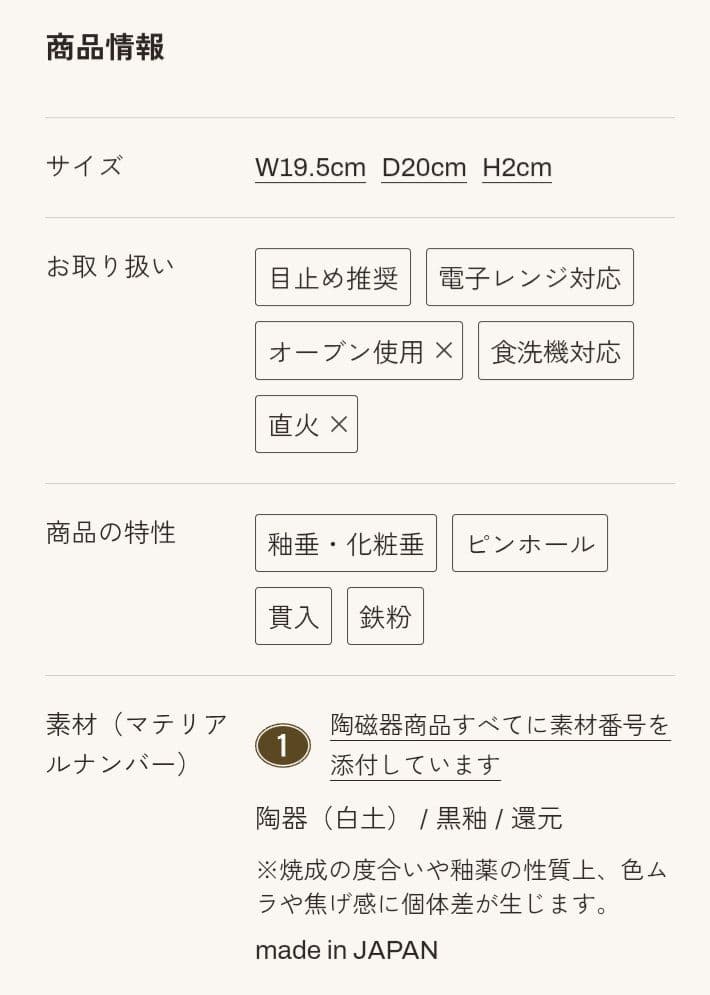Open the ピンホール characteristic tag
This screenshot has width=710, height=995.
[x=529, y=543]
